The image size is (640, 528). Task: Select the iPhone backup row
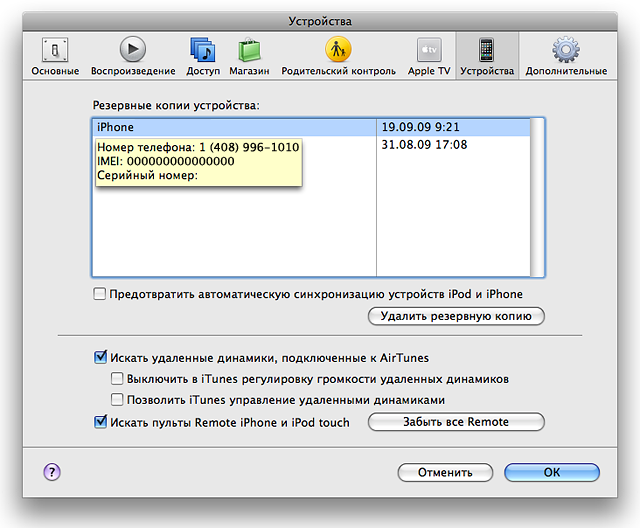[311, 127]
